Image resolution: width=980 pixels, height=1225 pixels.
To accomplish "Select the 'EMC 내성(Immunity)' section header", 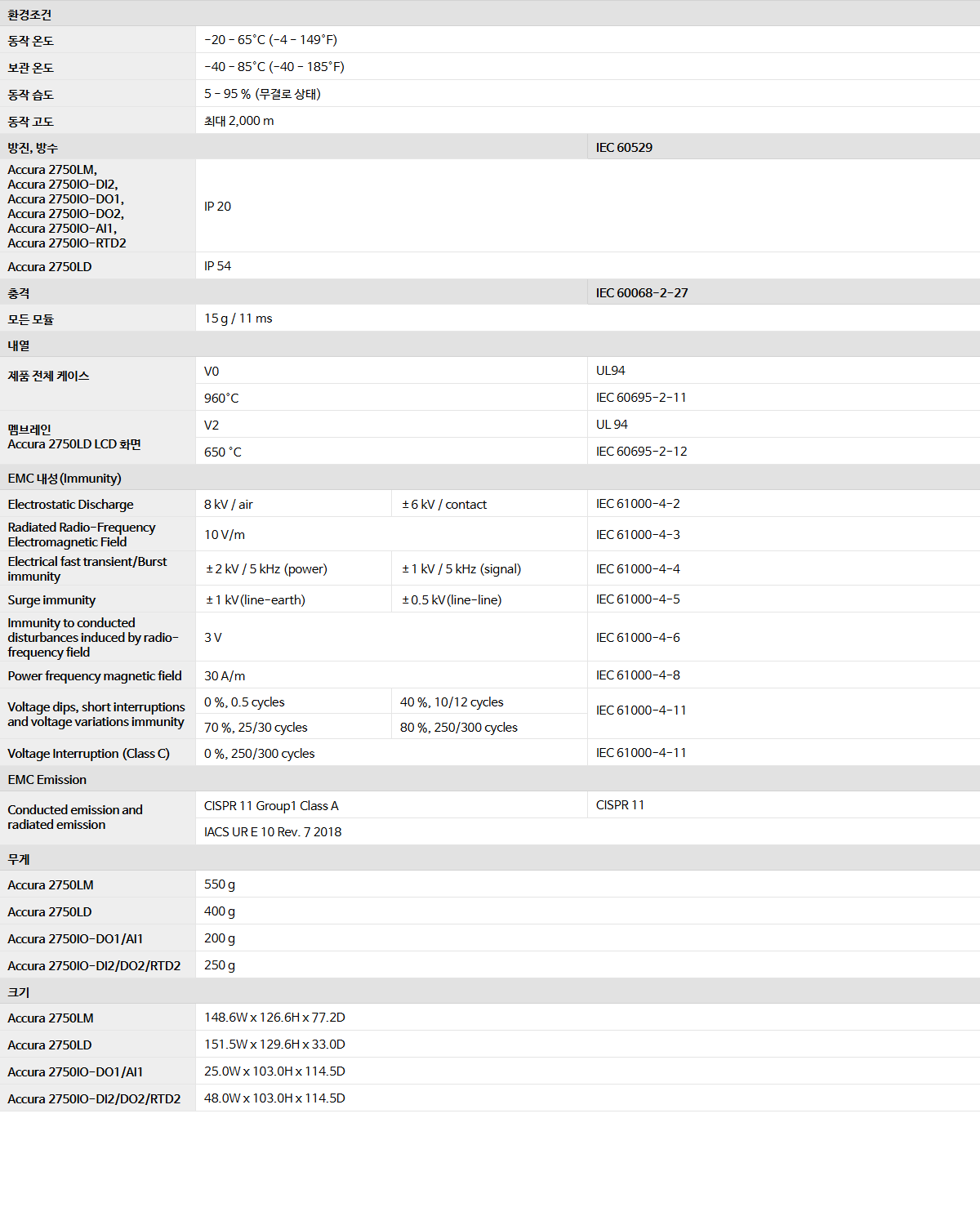I will coord(65,479).
